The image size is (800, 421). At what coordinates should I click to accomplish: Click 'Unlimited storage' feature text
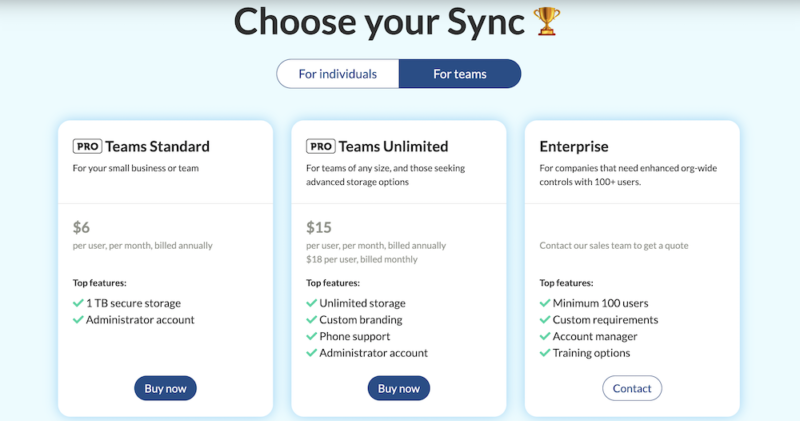(x=362, y=303)
